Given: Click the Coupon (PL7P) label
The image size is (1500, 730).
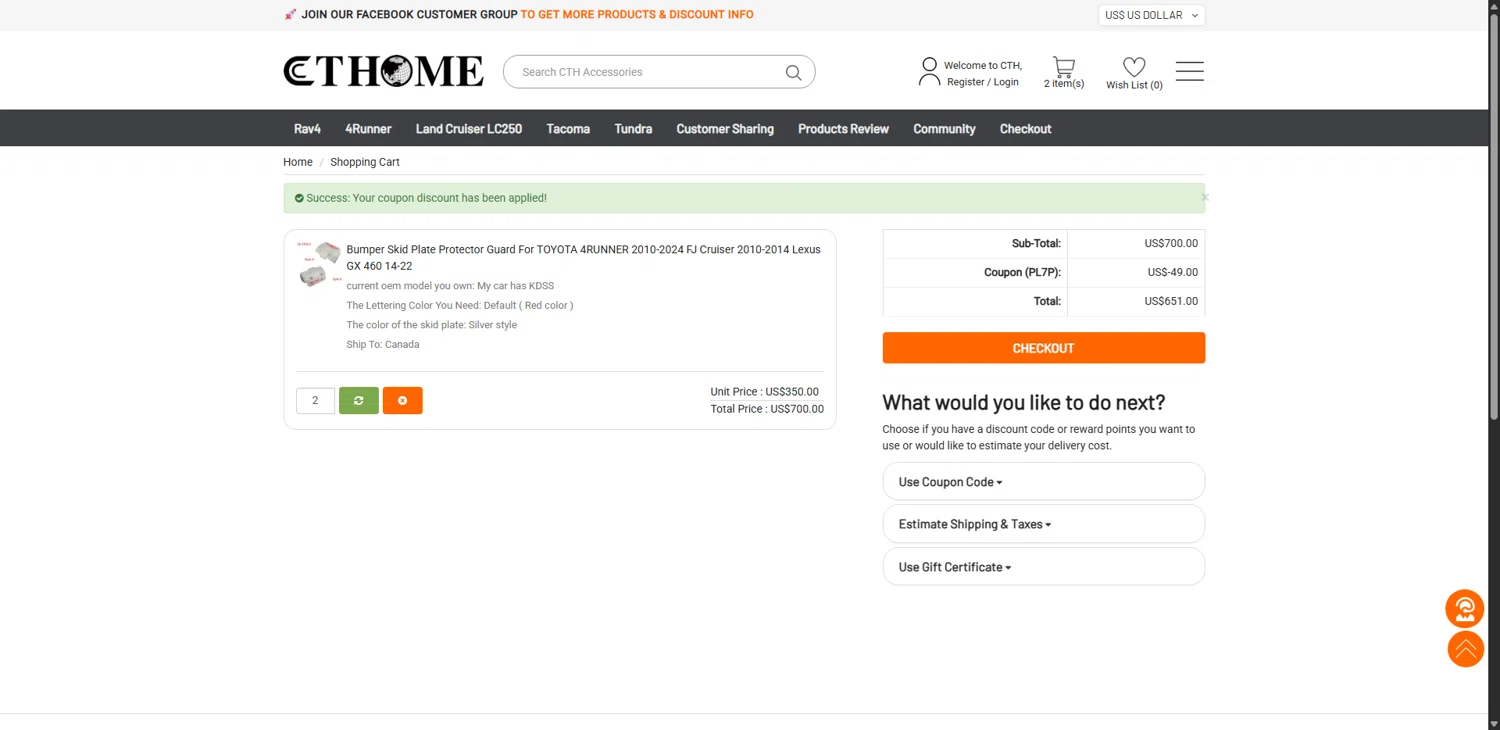Looking at the screenshot, I should (1022, 272).
